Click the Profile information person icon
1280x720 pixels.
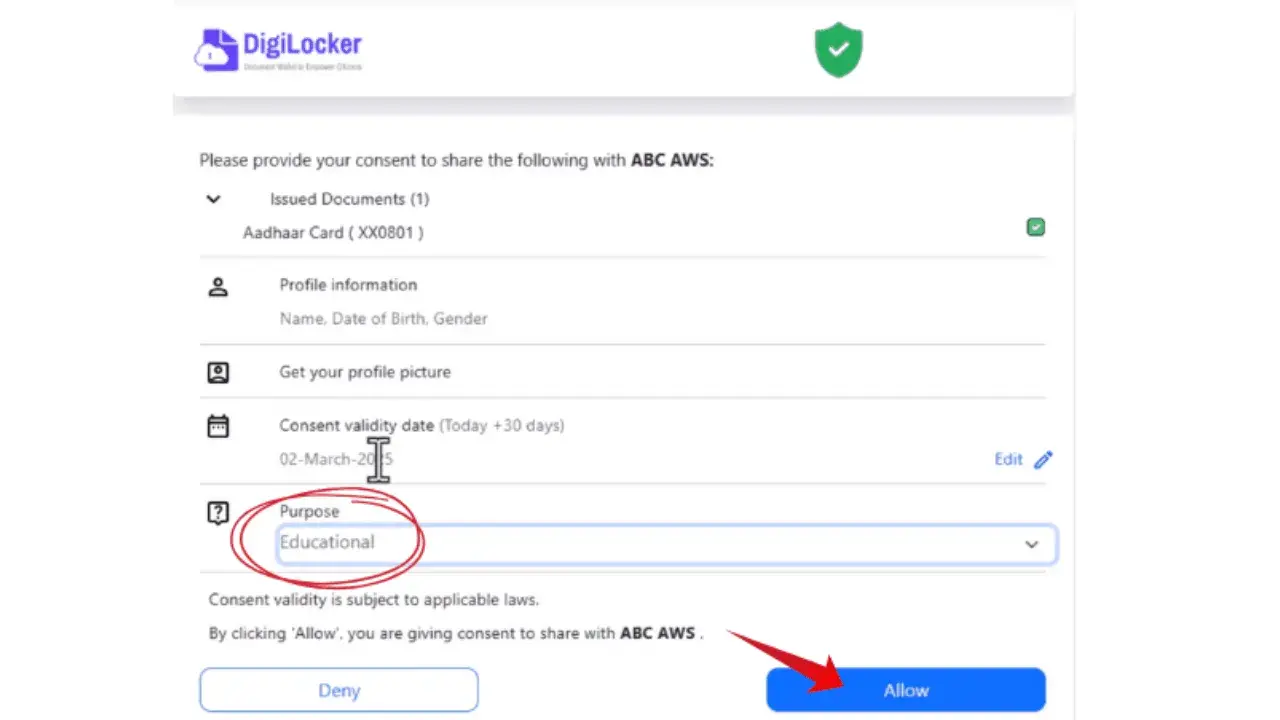click(218, 288)
